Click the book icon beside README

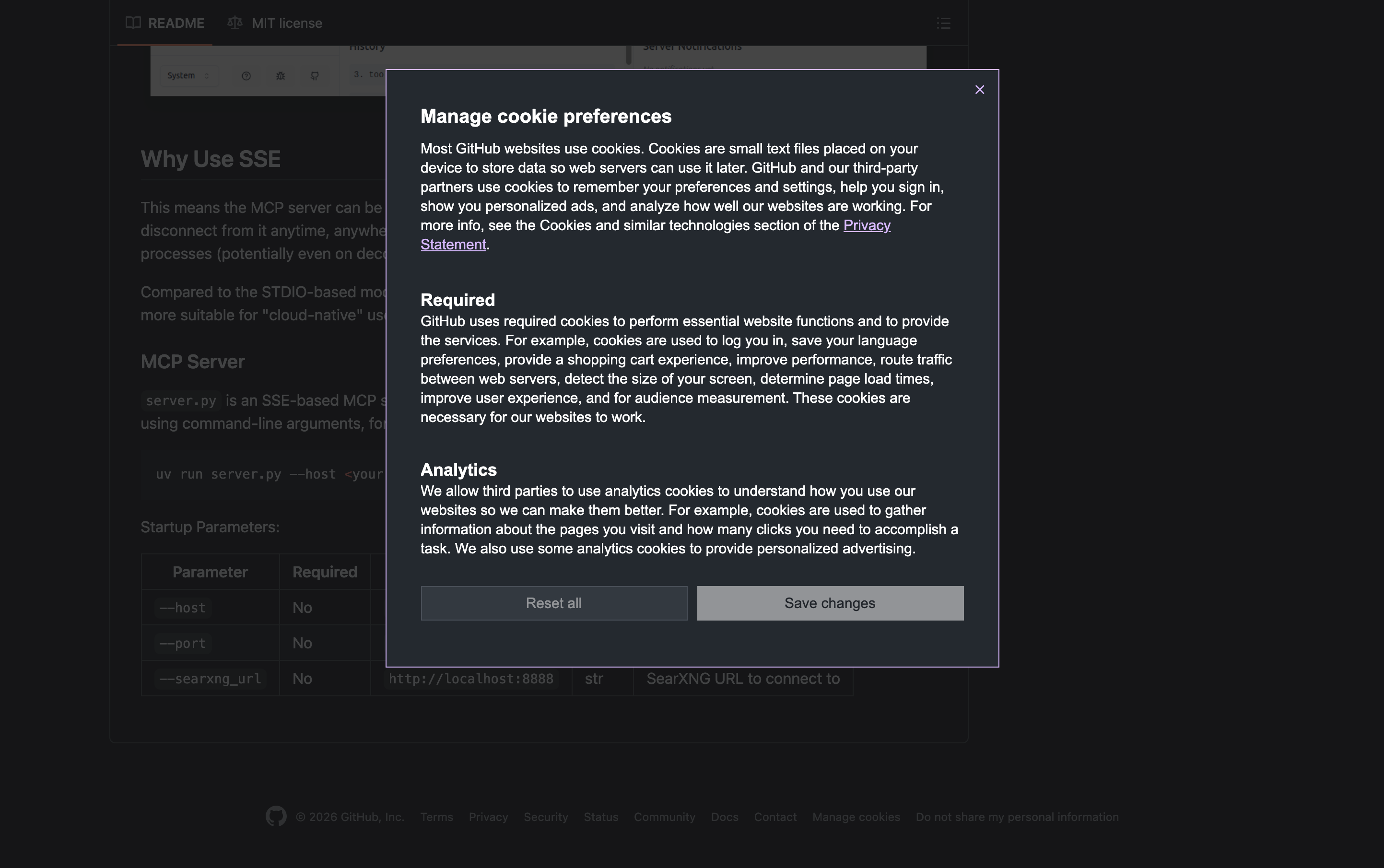click(x=133, y=23)
